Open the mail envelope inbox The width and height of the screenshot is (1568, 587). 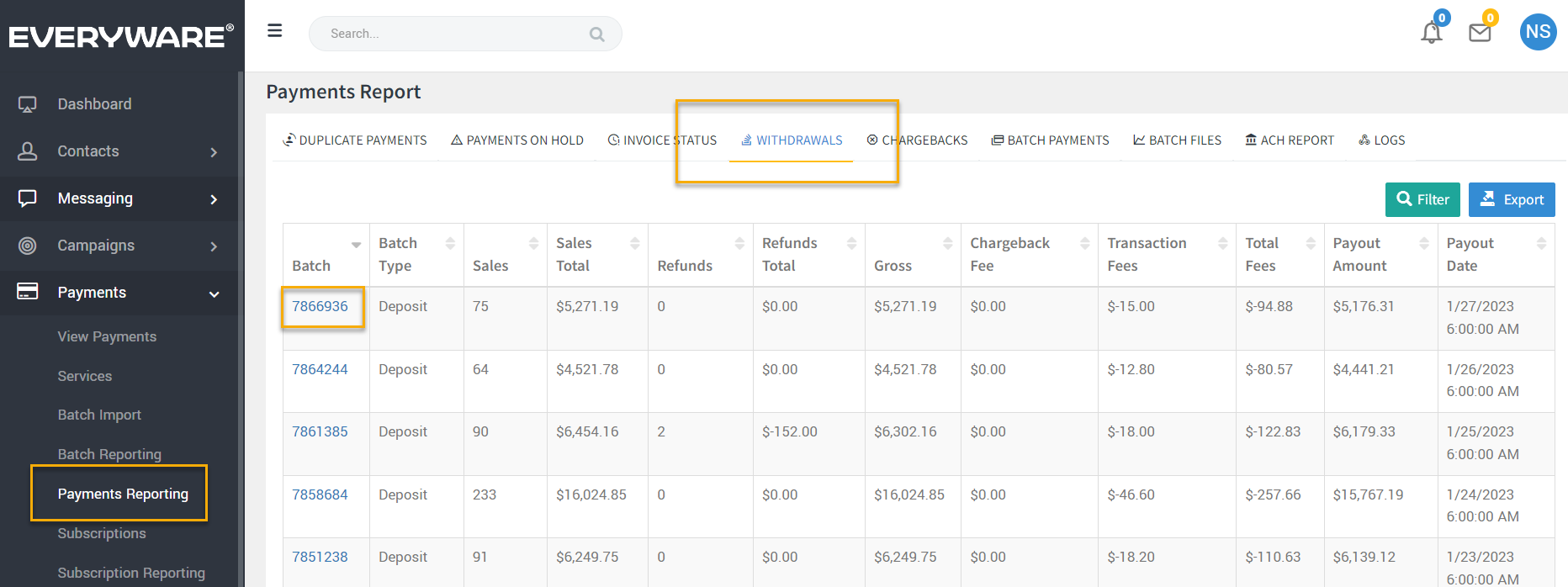pyautogui.click(x=1480, y=33)
